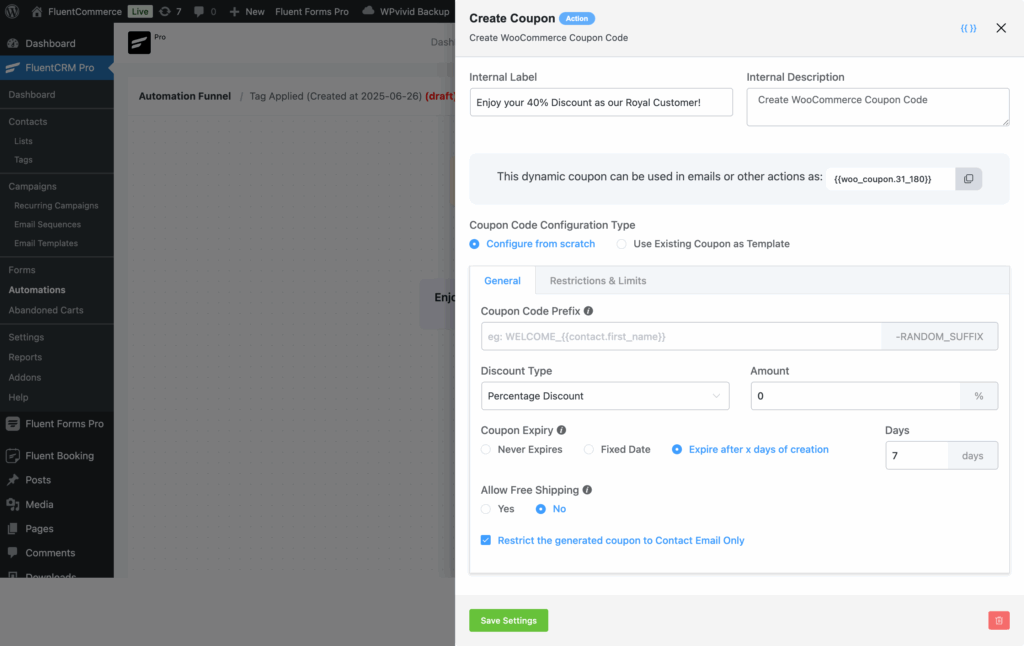
Task: Open Email Sequences submenu link
Action: point(48,224)
